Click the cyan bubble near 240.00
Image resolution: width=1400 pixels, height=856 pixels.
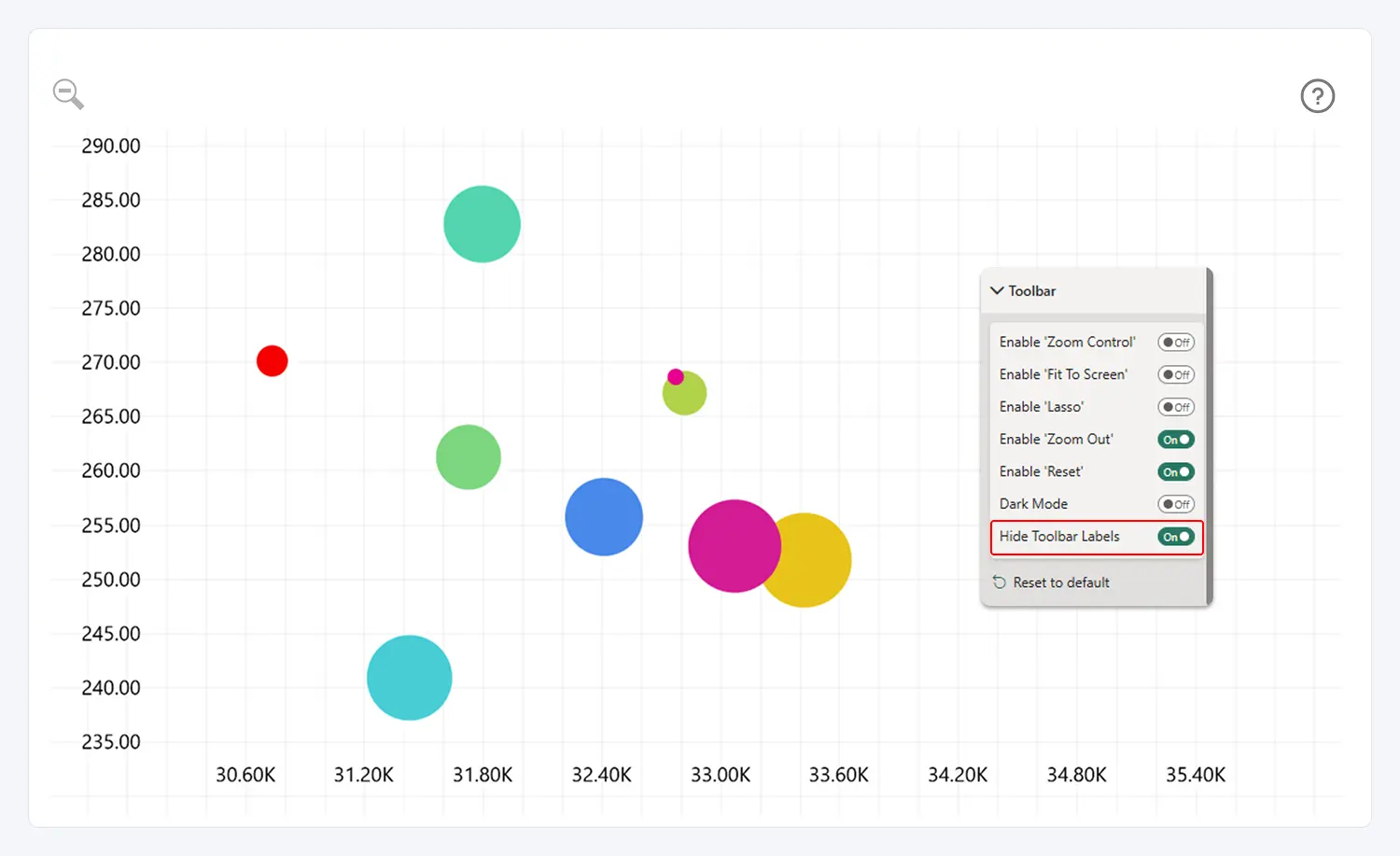409,678
